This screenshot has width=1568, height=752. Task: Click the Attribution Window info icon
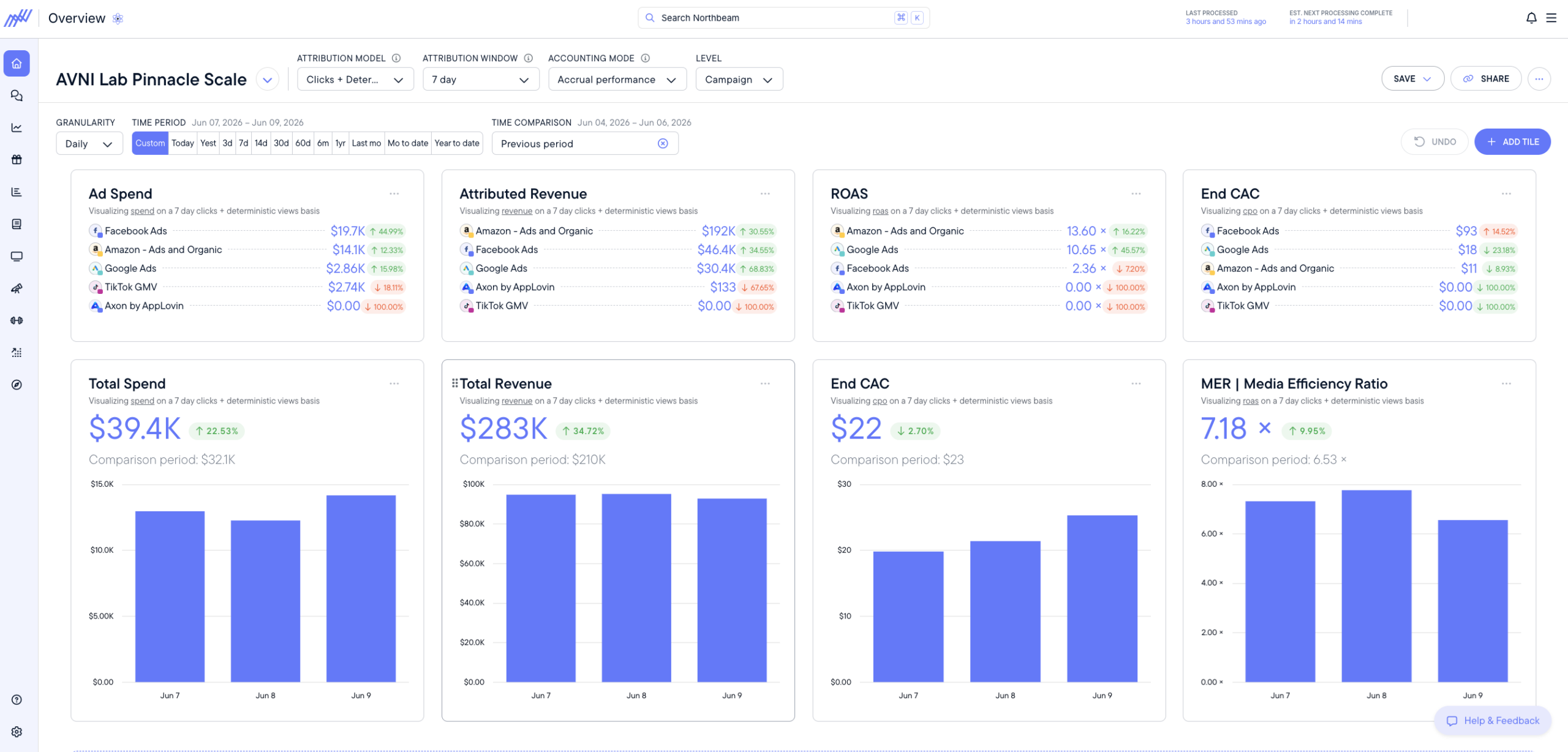[x=528, y=58]
